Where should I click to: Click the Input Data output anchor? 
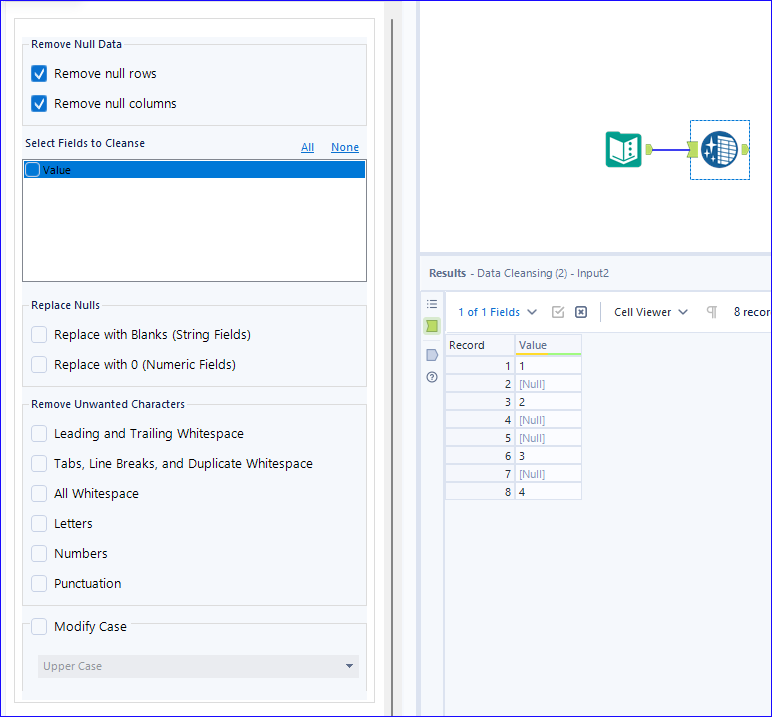click(x=649, y=149)
